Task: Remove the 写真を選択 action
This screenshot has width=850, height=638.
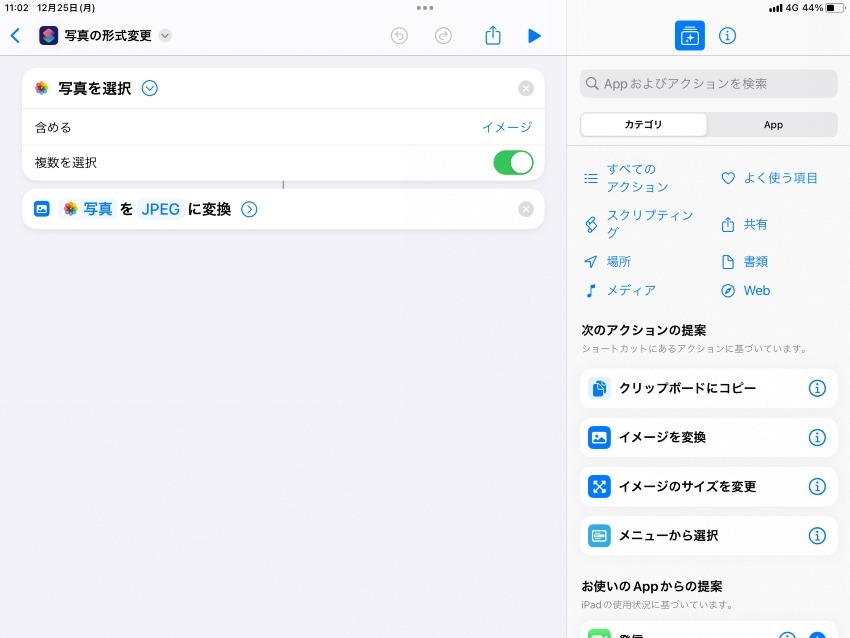Action: 526,88
